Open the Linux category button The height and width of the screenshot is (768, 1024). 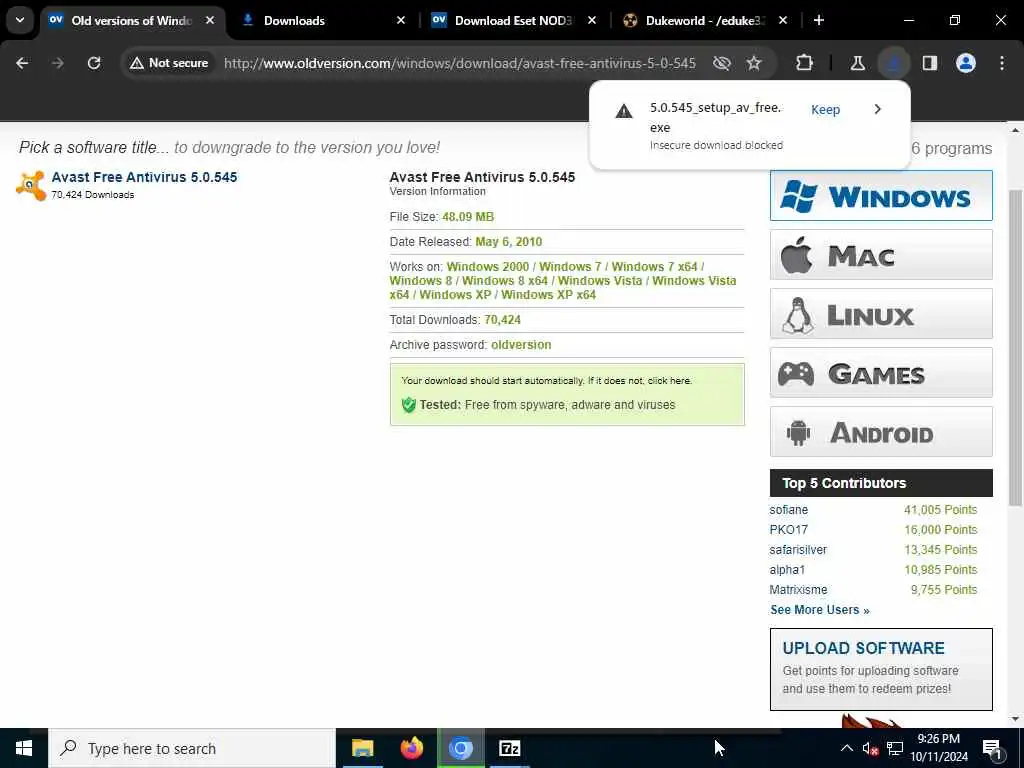point(881,314)
